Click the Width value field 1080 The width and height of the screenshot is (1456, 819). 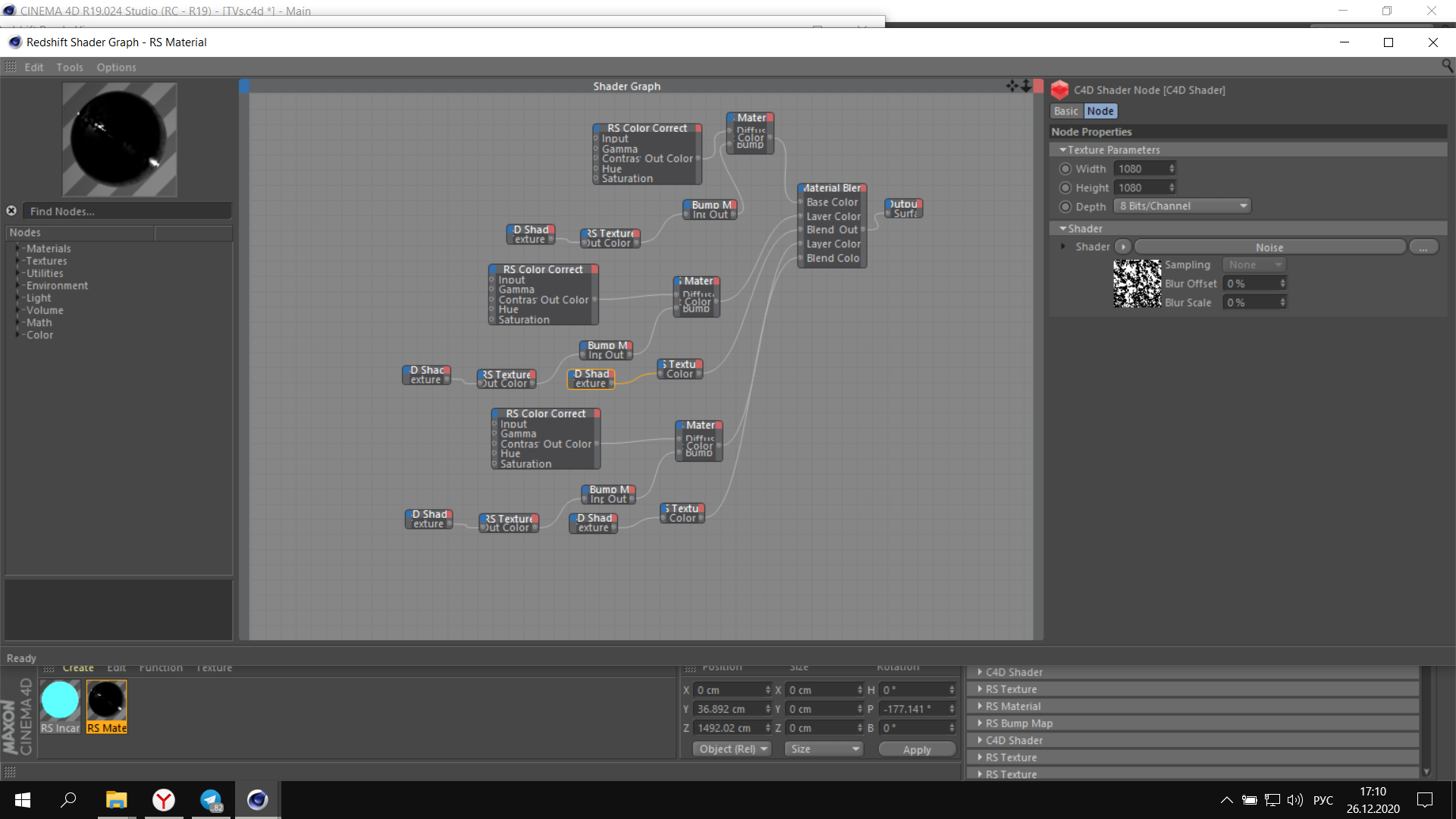click(x=1141, y=168)
